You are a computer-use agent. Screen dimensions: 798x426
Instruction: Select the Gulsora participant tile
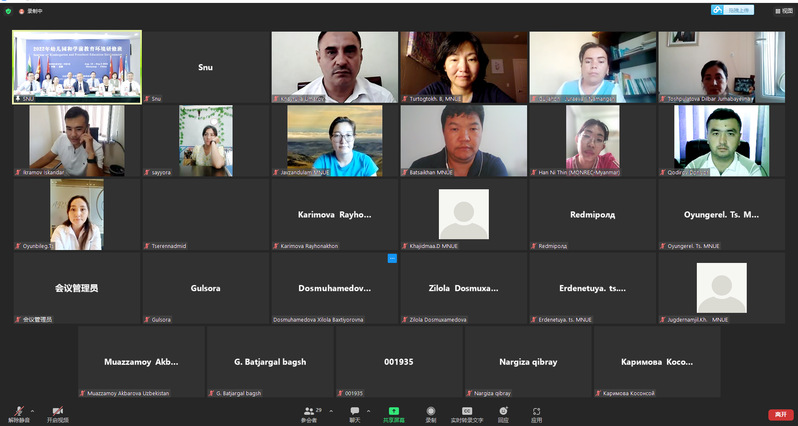click(205, 288)
